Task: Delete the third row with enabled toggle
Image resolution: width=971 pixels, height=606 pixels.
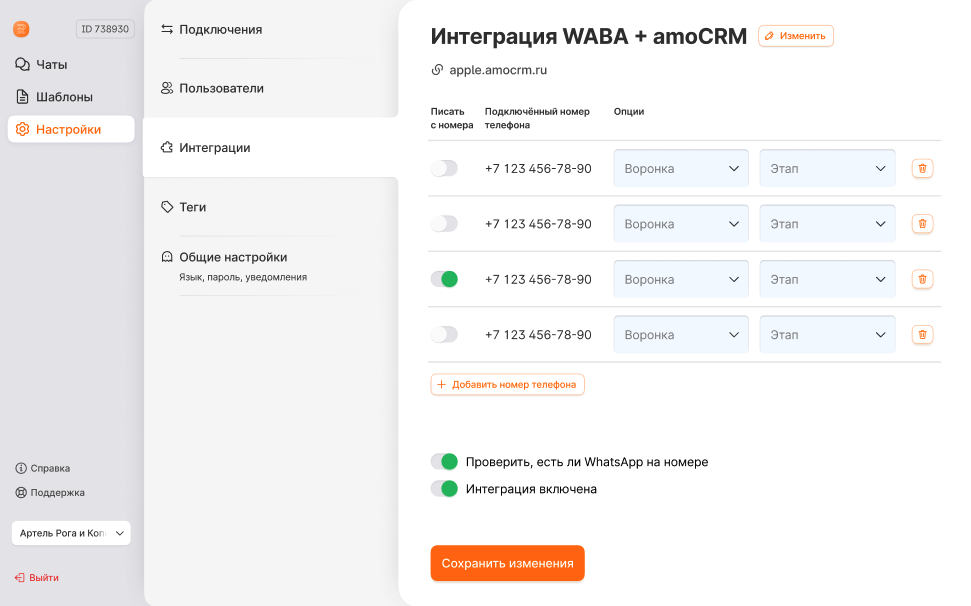Action: (x=922, y=279)
